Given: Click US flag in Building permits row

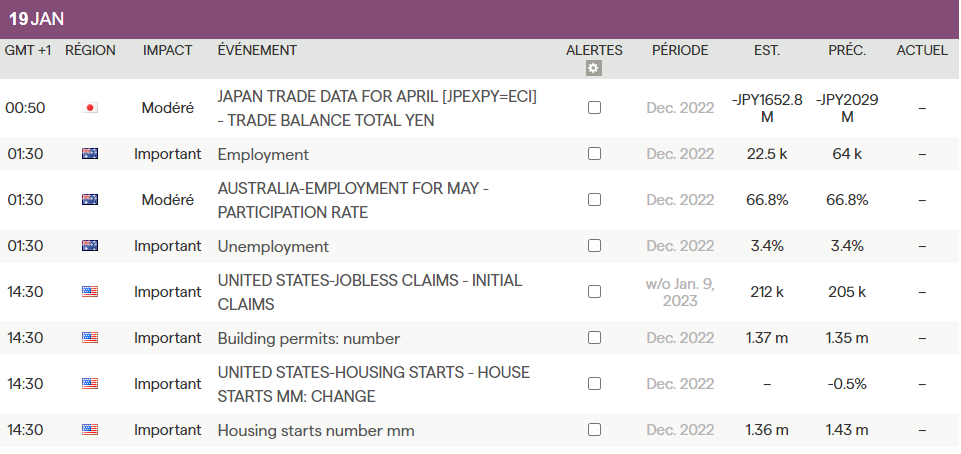Looking at the screenshot, I should click(x=90, y=338).
